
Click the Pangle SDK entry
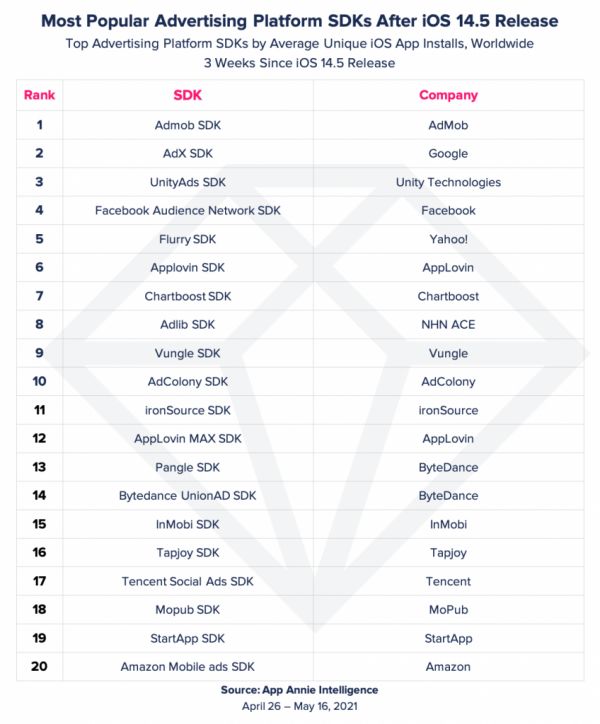tap(188, 467)
